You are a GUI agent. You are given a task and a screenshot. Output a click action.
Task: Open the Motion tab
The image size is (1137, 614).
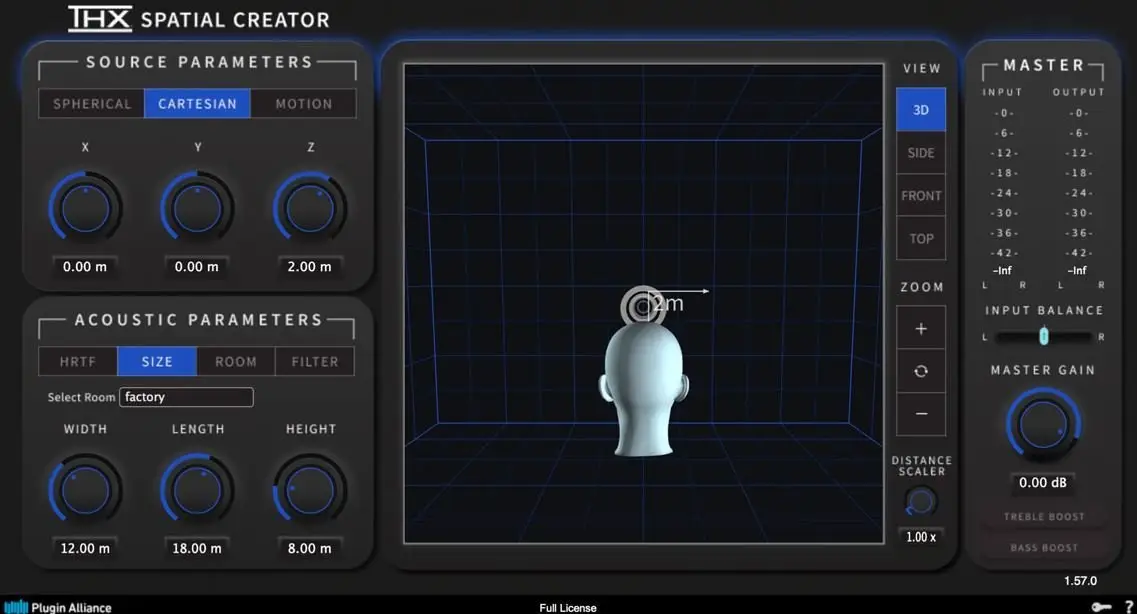coord(303,104)
